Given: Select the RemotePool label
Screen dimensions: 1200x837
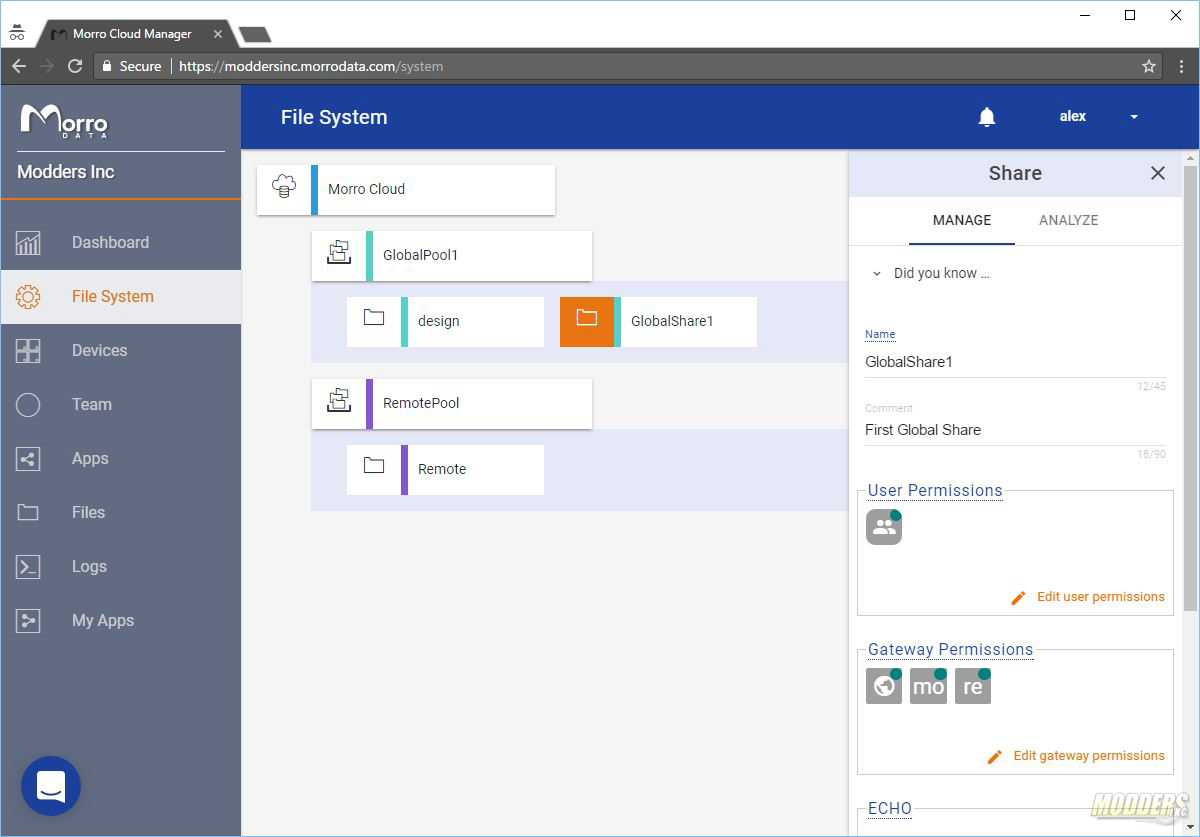Looking at the screenshot, I should pos(421,403).
